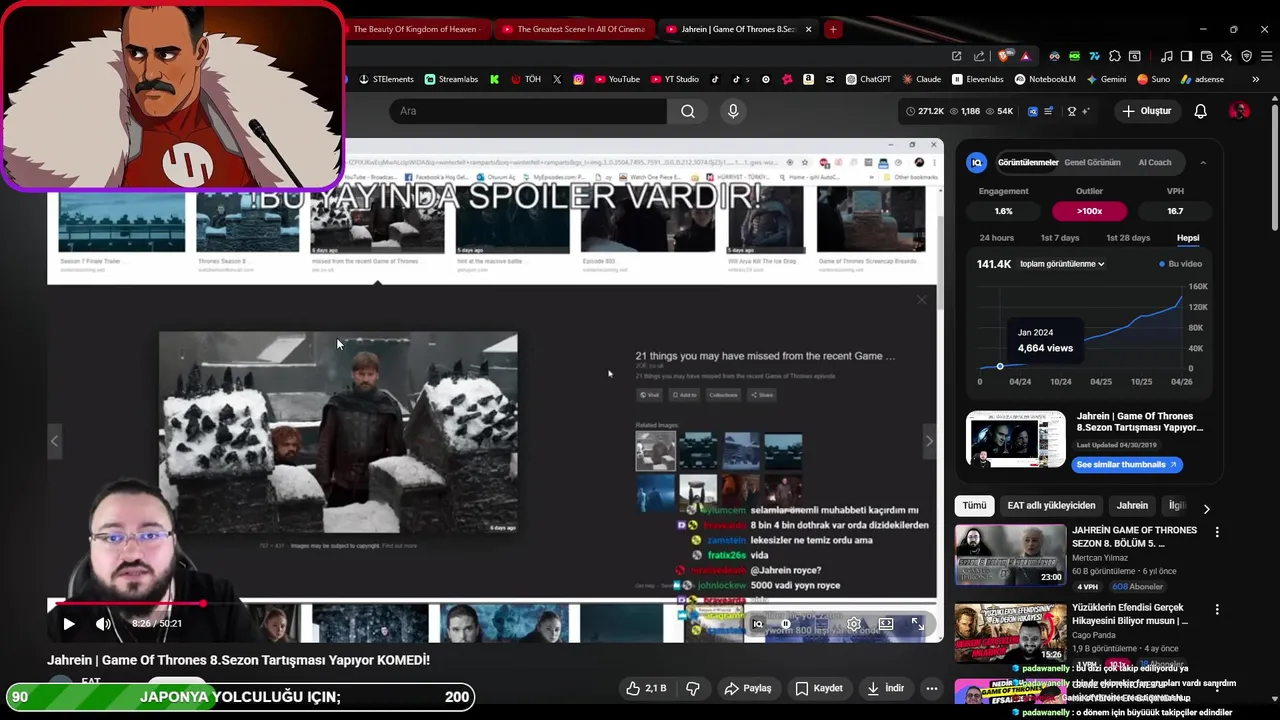Screen dimensions: 1280x720
Task: Switch to 'The Beauty Of Kingdom of Heaven' tab
Action: pyautogui.click(x=416, y=29)
